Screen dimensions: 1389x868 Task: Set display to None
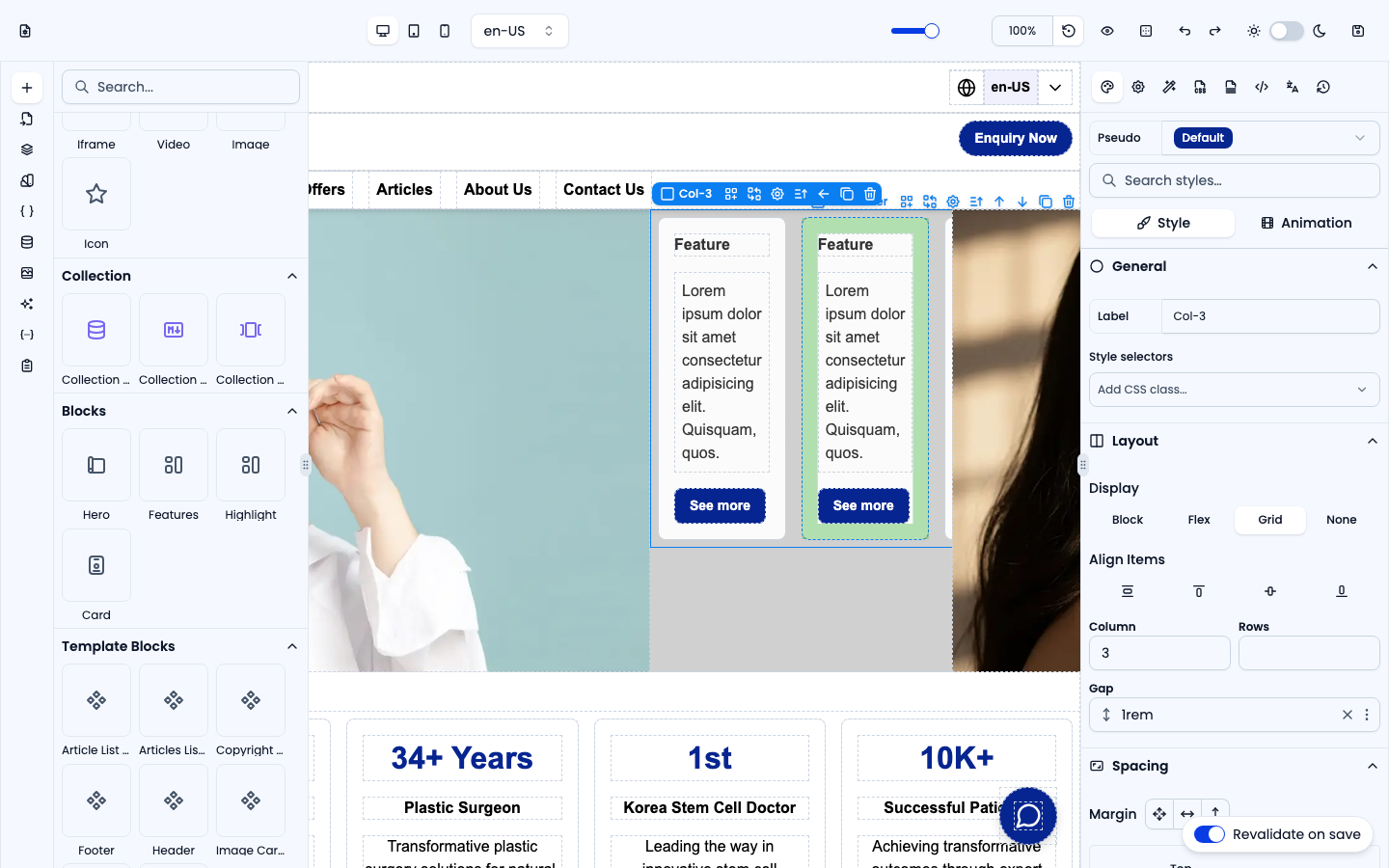point(1342,520)
